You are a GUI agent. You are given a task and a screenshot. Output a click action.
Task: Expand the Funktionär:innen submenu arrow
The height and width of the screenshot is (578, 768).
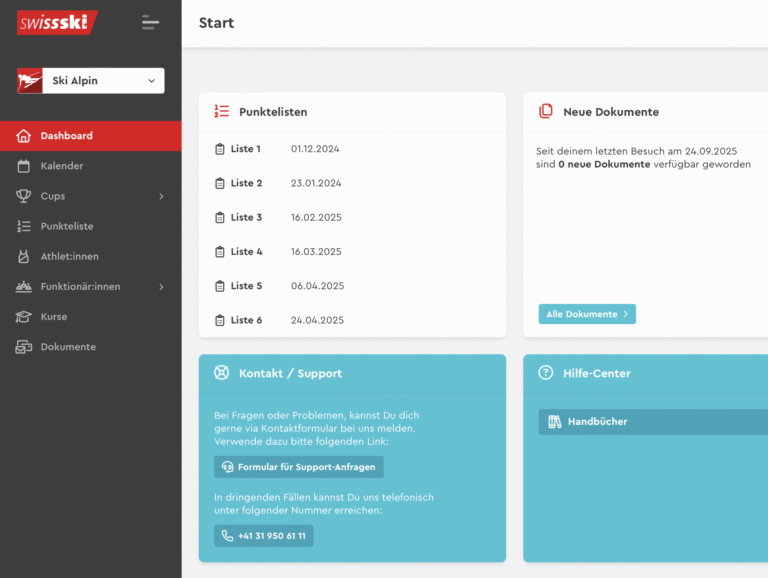click(x=161, y=287)
